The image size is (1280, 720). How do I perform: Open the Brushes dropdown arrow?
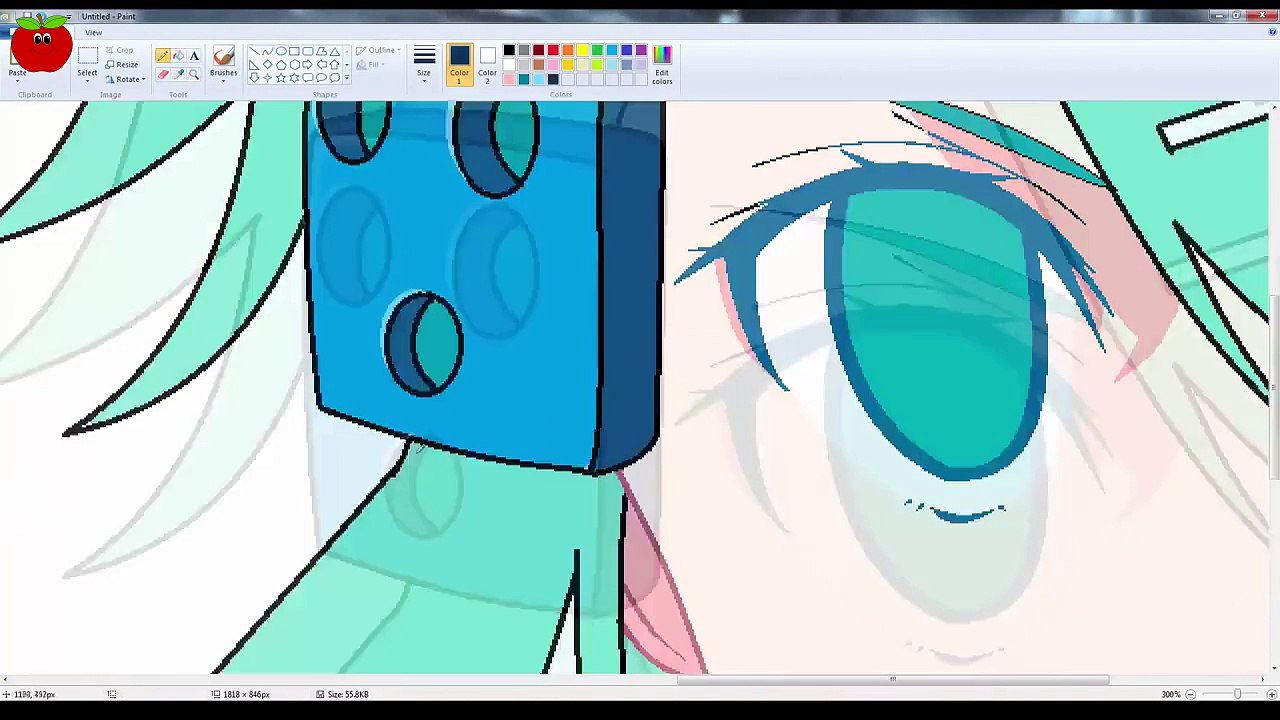coord(223,79)
